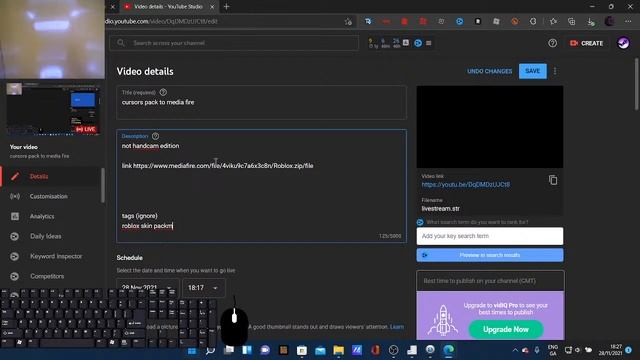The image size is (640, 360).
Task: Add this page to favourites in address bar
Action: pos(348,22)
